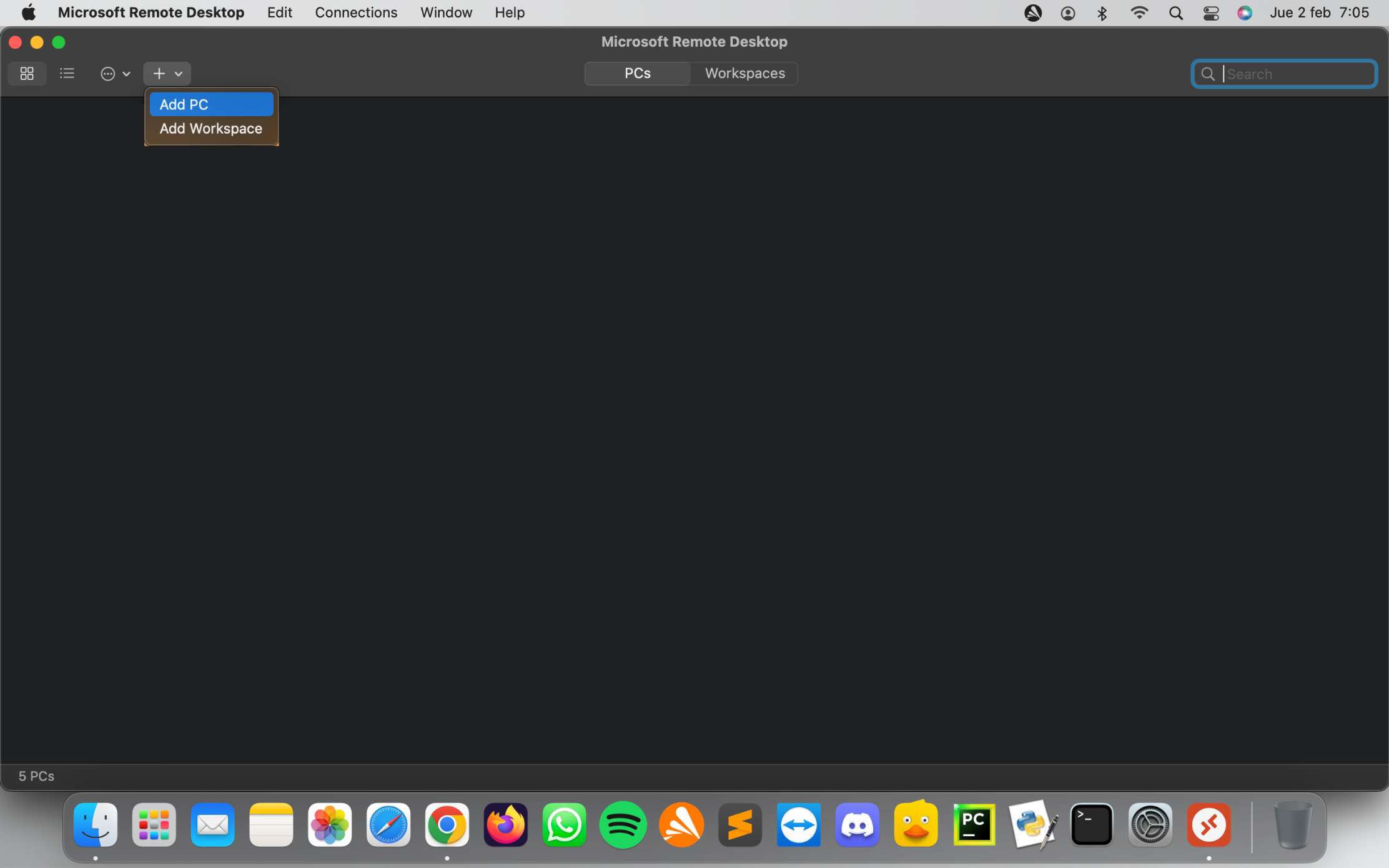Click the green full-screen window button

pyautogui.click(x=59, y=42)
